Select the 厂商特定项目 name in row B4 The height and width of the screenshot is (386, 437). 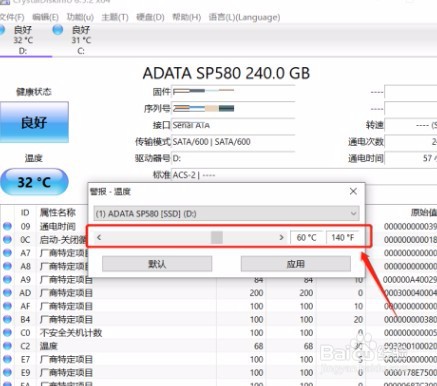[66, 319]
